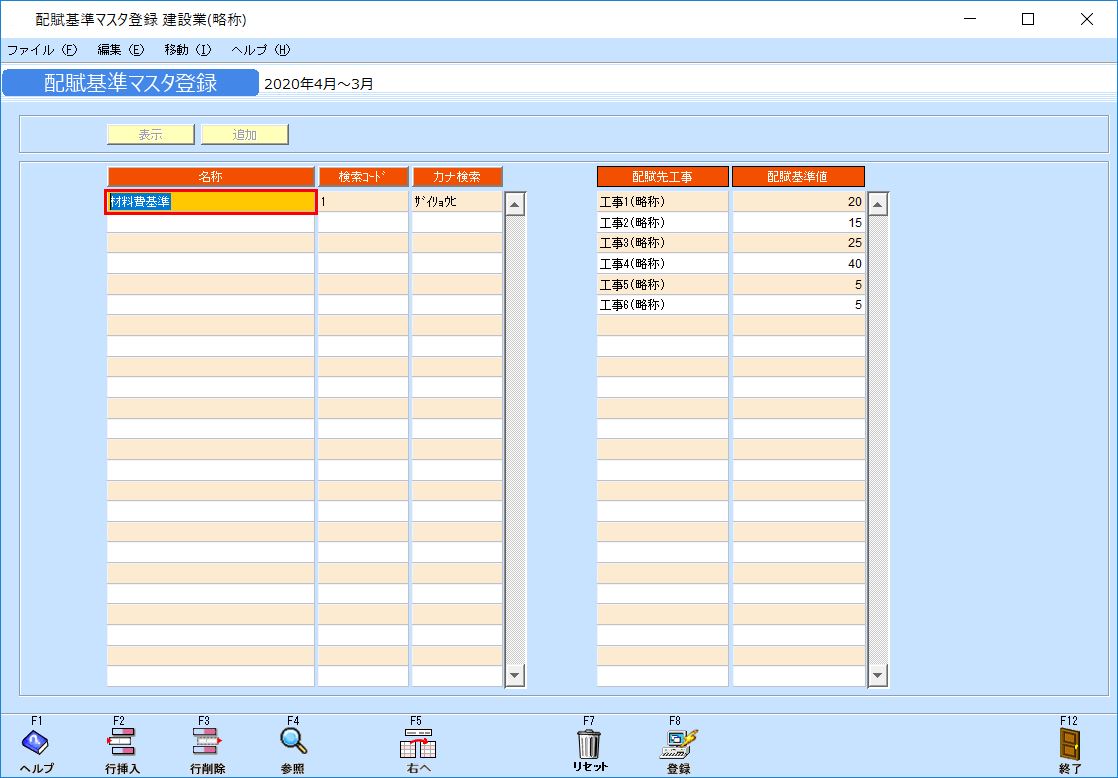Click the F3 行削除 row delete icon
Image resolution: width=1118 pixels, height=778 pixels.
[206, 743]
